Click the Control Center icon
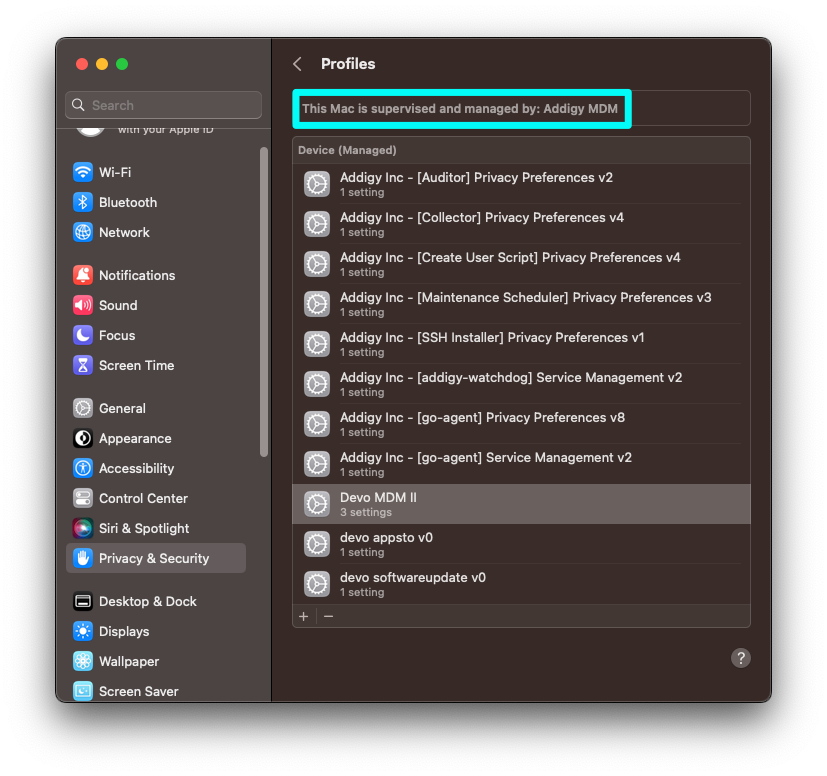The image size is (827, 776). click(83, 498)
